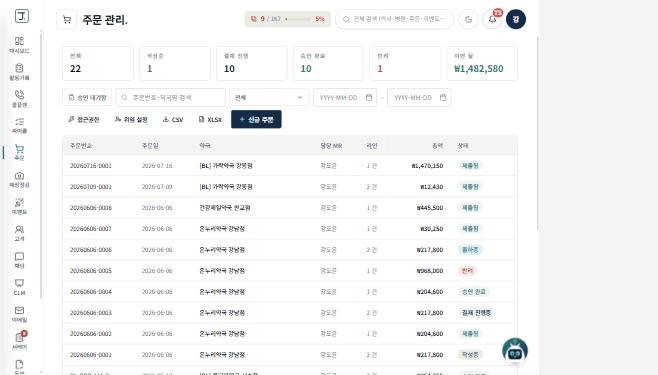The width and height of the screenshot is (658, 375).
Task: Select the 결재 진행 10 summary card
Action: click(252, 63)
